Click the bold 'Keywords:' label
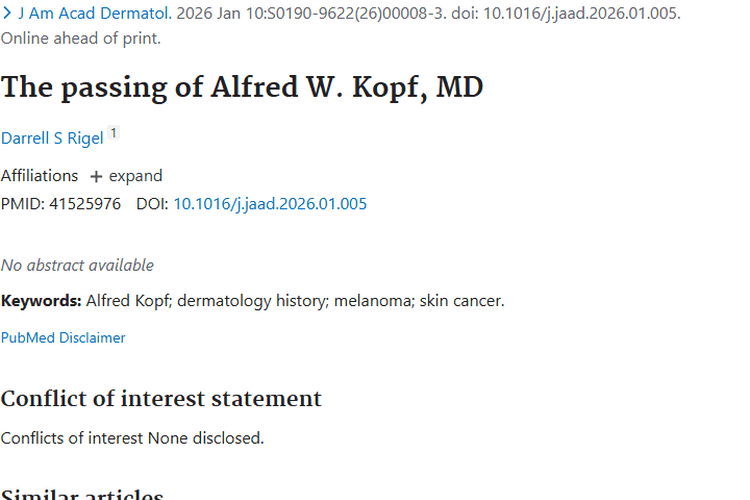This screenshot has width=750, height=500. click(41, 300)
